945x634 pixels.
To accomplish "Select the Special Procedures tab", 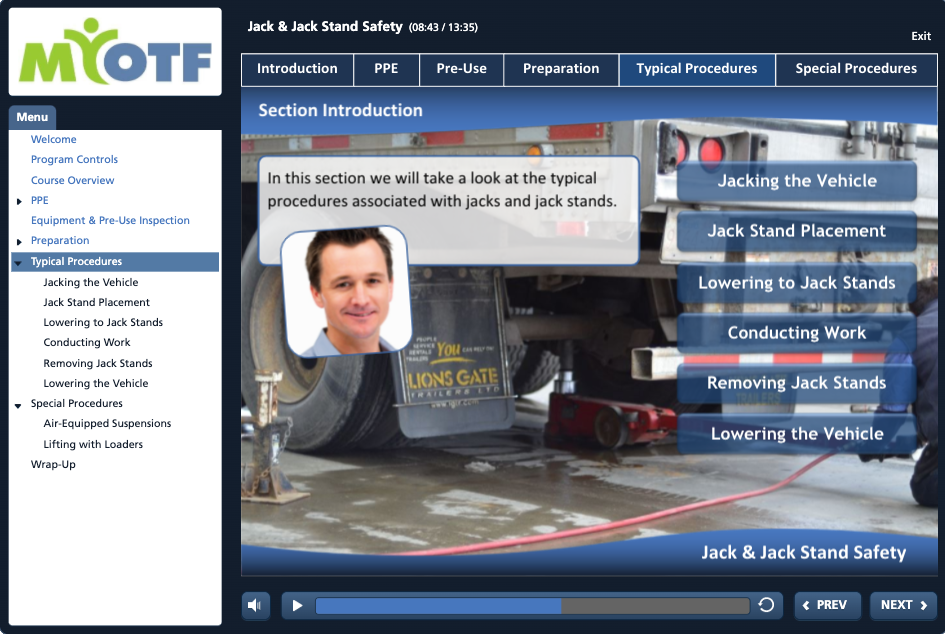I will click(856, 69).
